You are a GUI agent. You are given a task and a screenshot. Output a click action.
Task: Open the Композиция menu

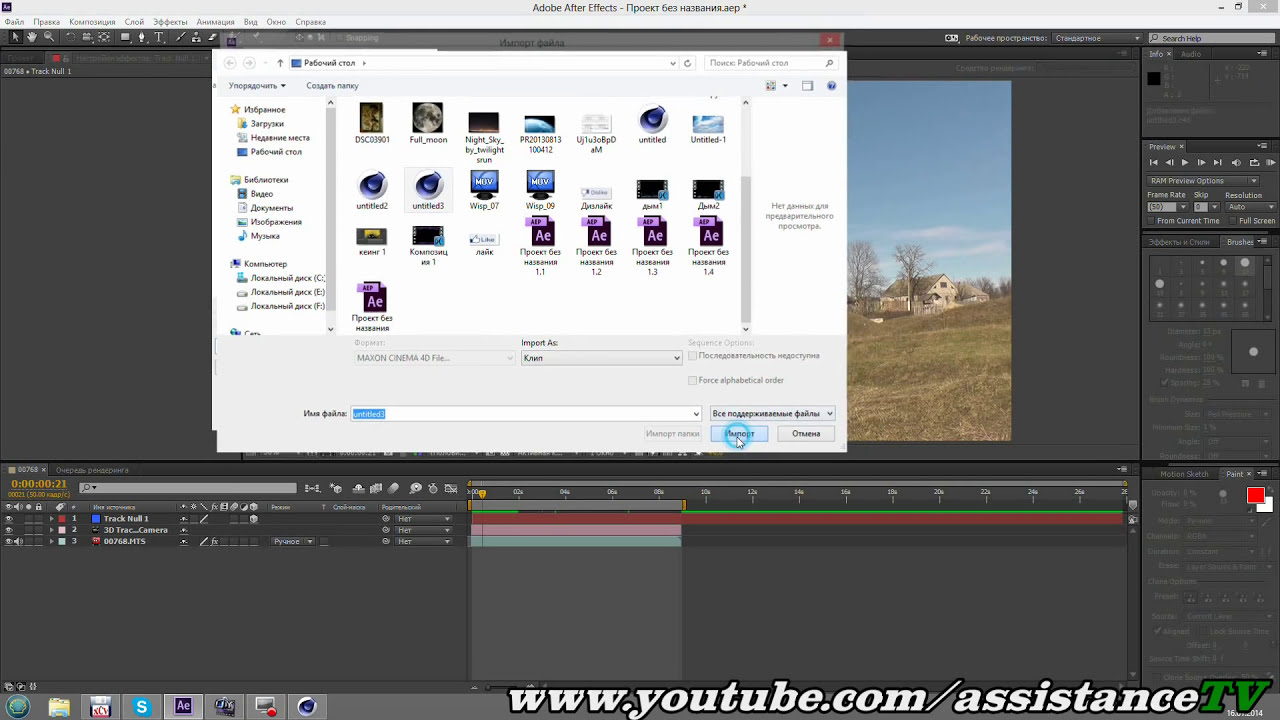tap(92, 22)
